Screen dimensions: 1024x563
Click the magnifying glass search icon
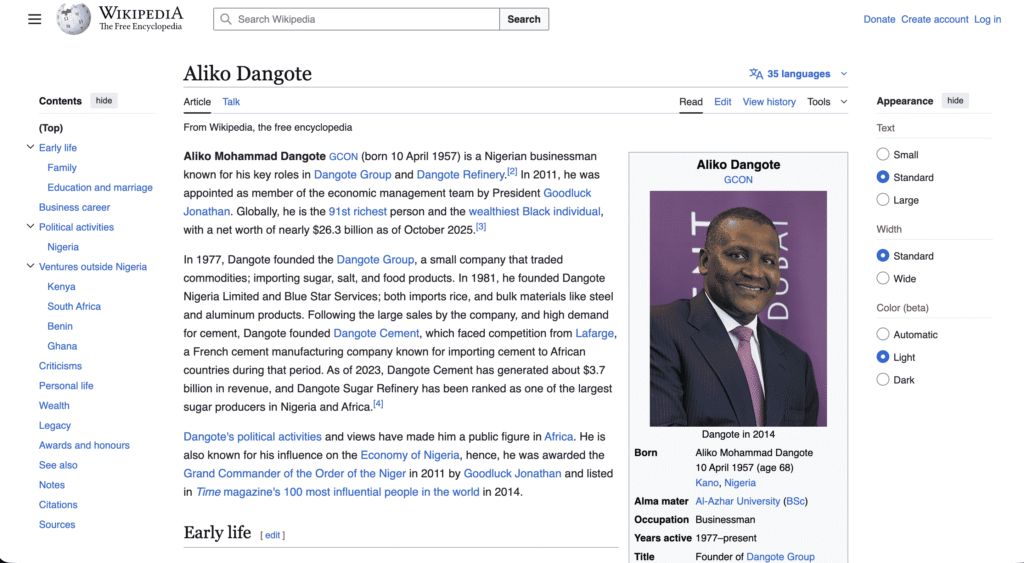pos(226,19)
